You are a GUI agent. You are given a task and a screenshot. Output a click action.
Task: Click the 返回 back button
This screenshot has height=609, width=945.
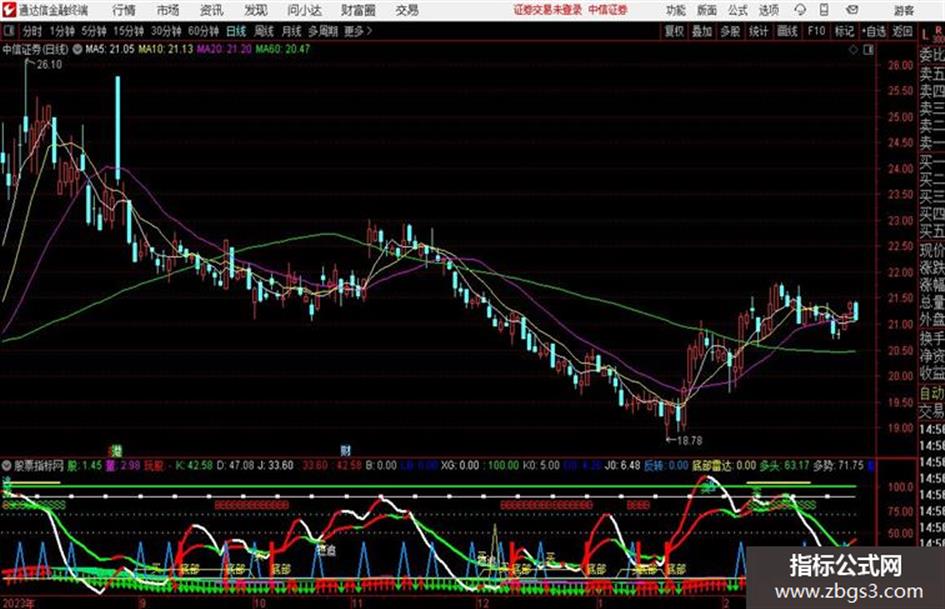(x=903, y=31)
